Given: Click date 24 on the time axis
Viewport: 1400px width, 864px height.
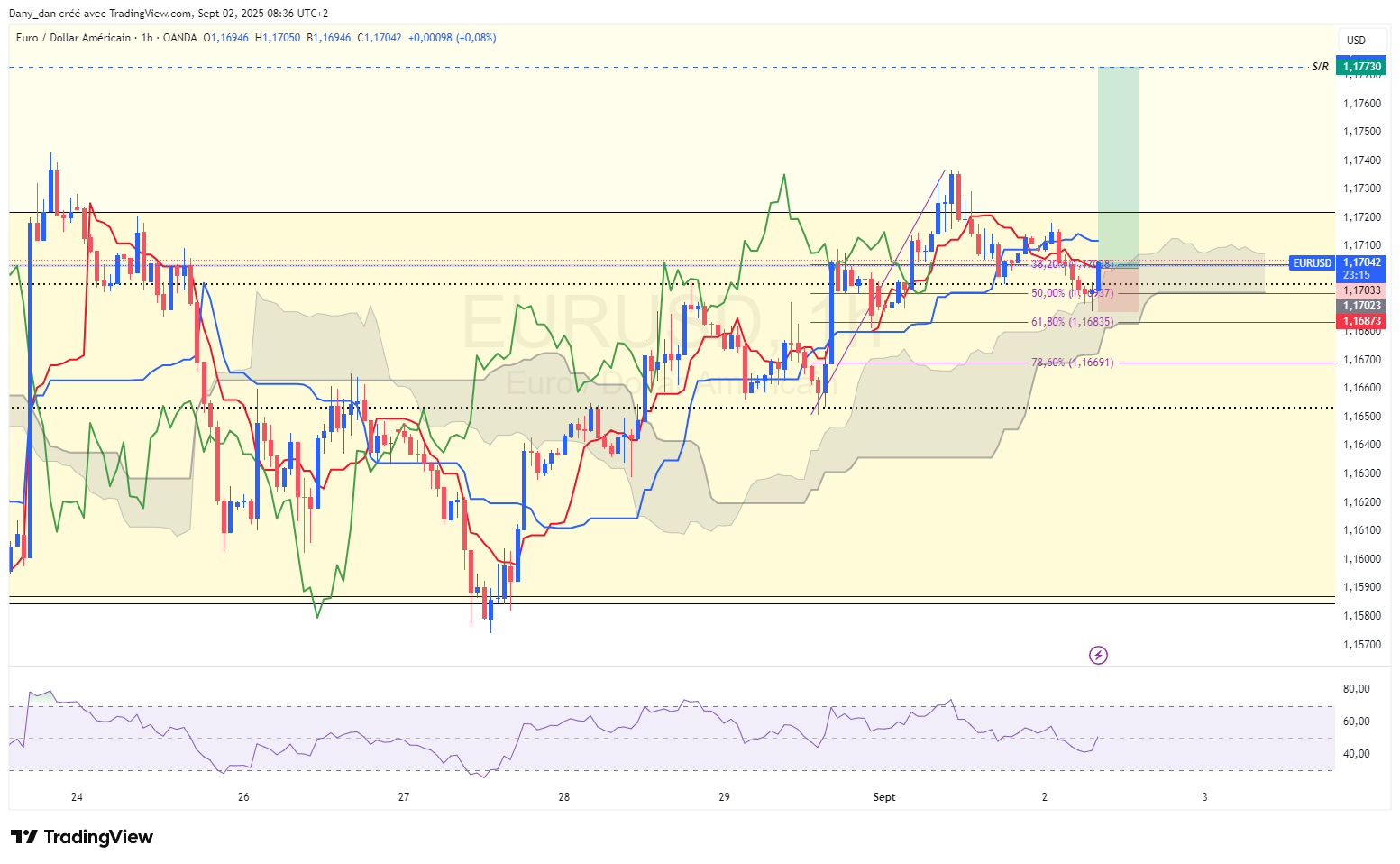Looking at the screenshot, I should click(77, 797).
